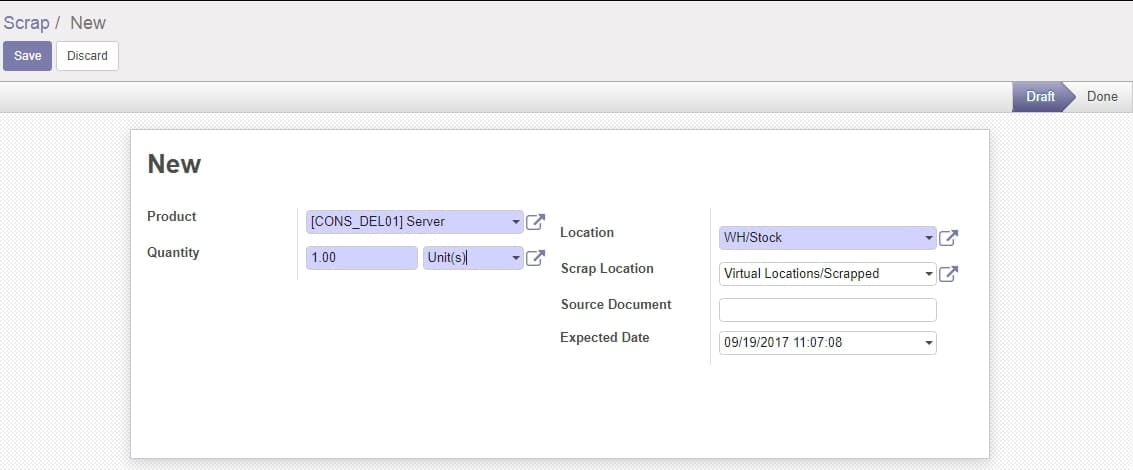Viewport: 1133px width, 470px height.
Task: Expand the Scrap Location dropdown arrow
Action: (x=929, y=274)
